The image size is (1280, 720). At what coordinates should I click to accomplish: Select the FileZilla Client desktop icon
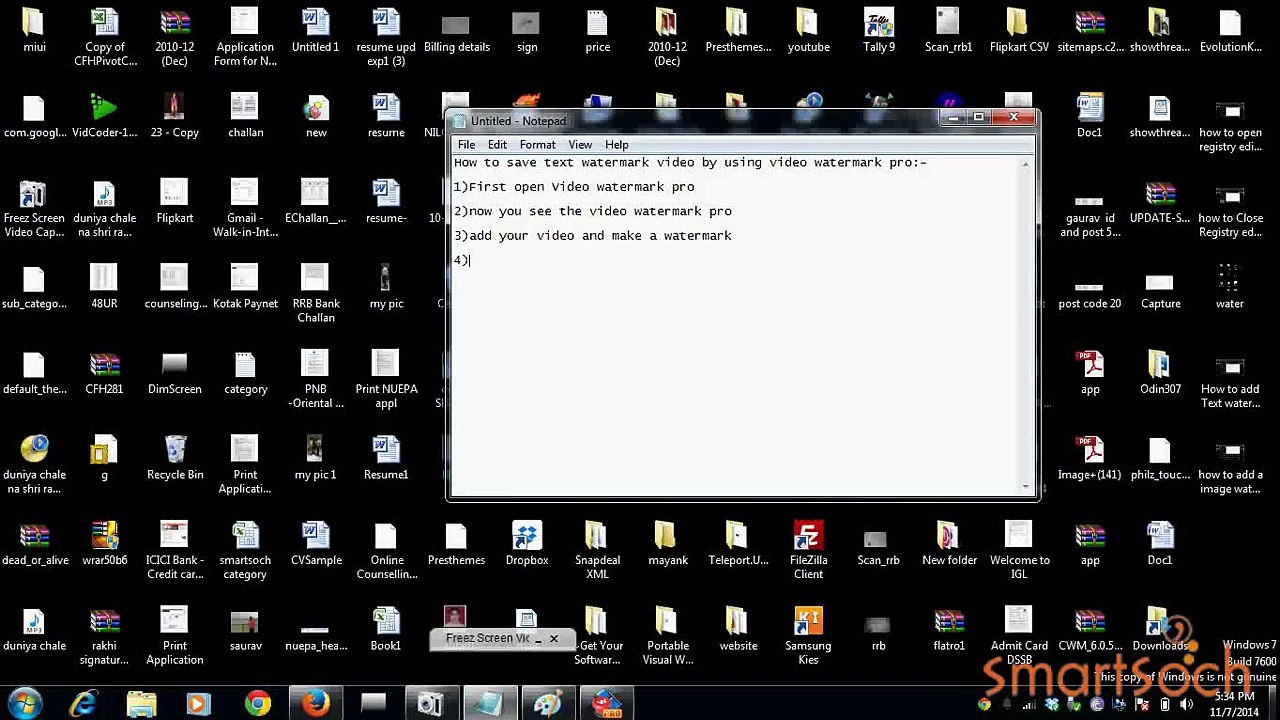808,550
